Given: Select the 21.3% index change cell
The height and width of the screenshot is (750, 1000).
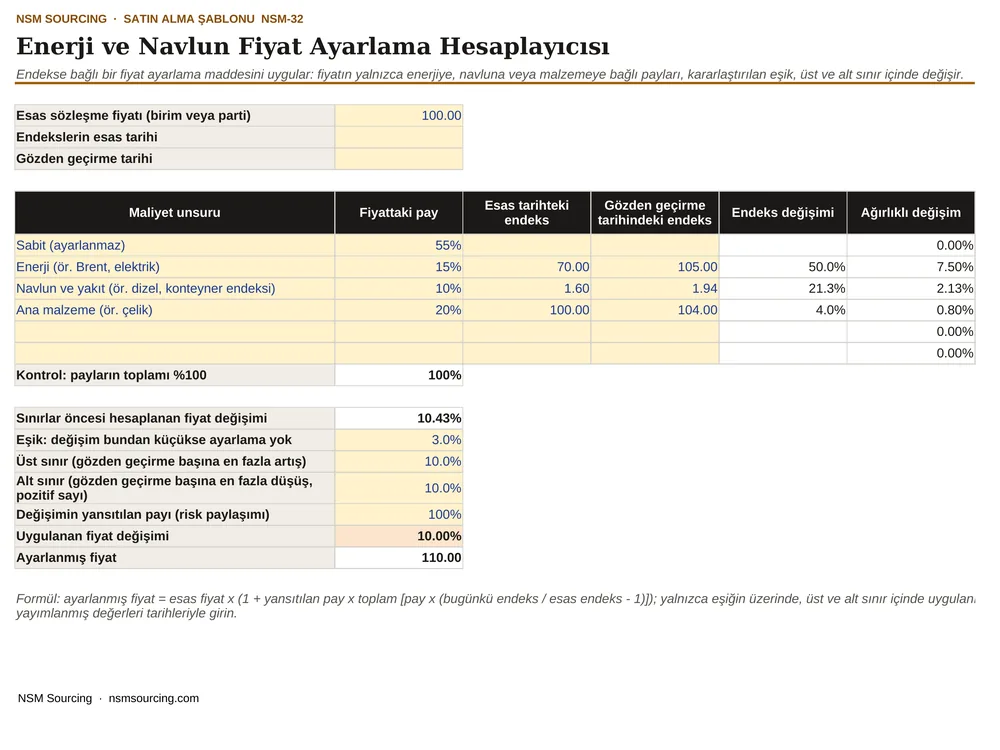Looking at the screenshot, I should [x=783, y=289].
